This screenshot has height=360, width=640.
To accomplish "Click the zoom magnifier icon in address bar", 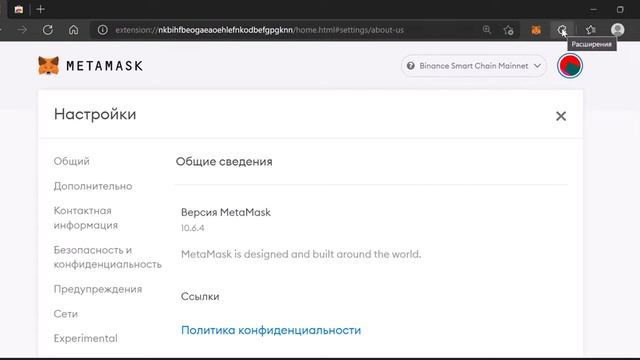I will tap(487, 29).
